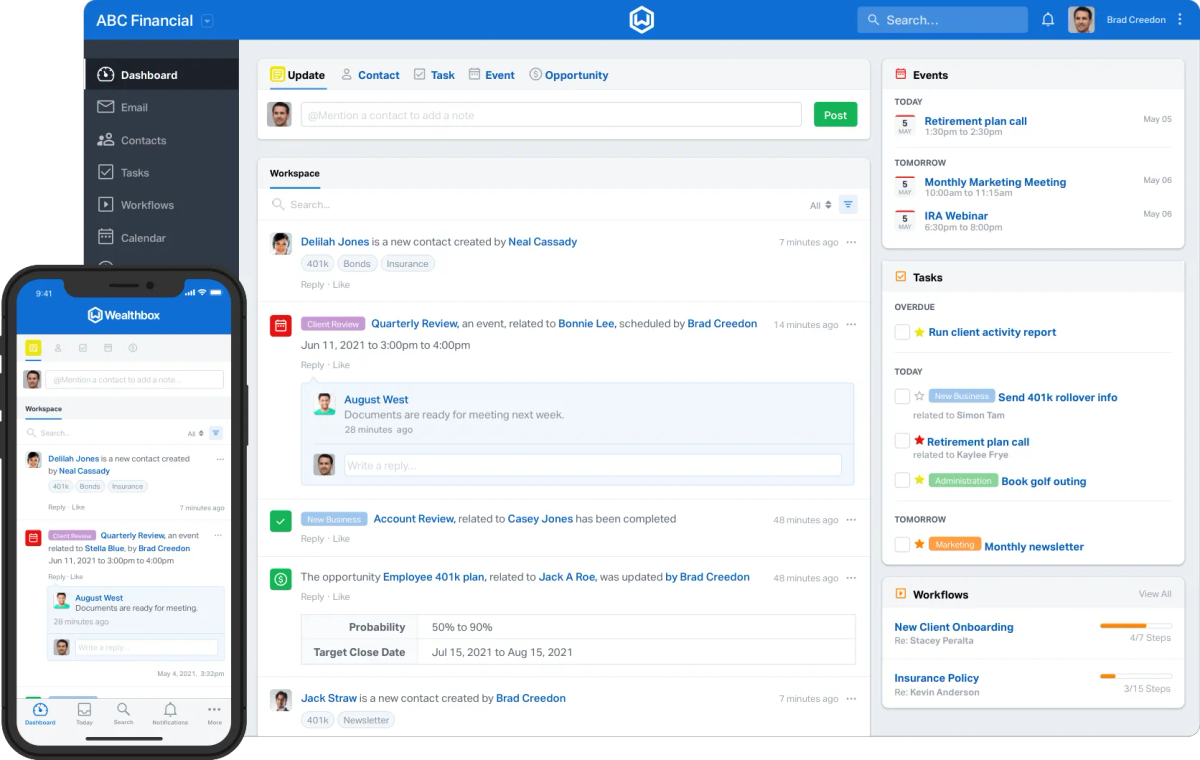Toggle orange star on Monthly newsletter task

pos(920,545)
